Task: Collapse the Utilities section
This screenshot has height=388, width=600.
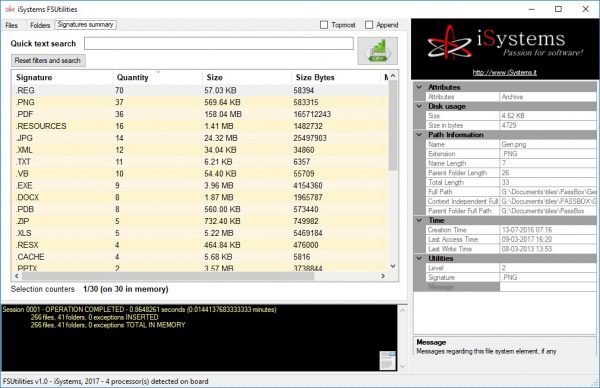Action: pos(419,258)
